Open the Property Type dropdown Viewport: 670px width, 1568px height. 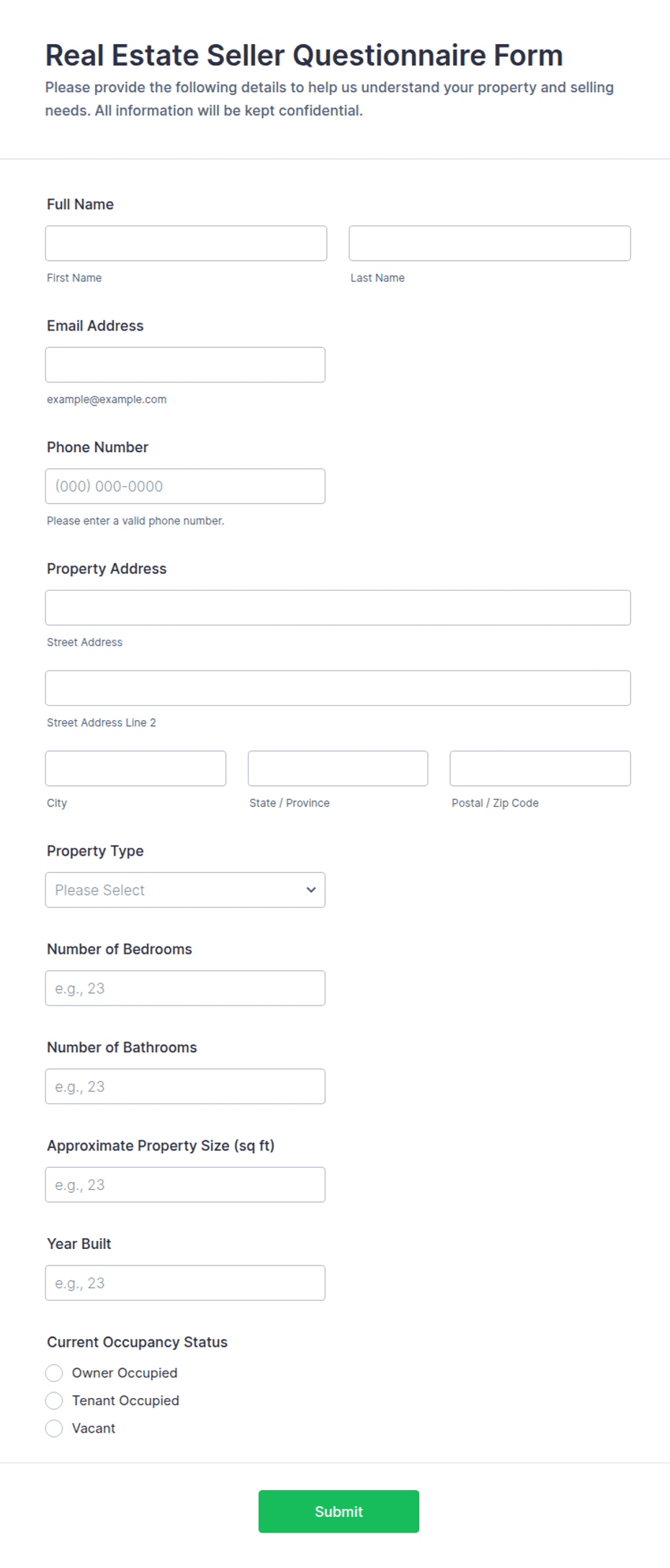click(x=185, y=890)
